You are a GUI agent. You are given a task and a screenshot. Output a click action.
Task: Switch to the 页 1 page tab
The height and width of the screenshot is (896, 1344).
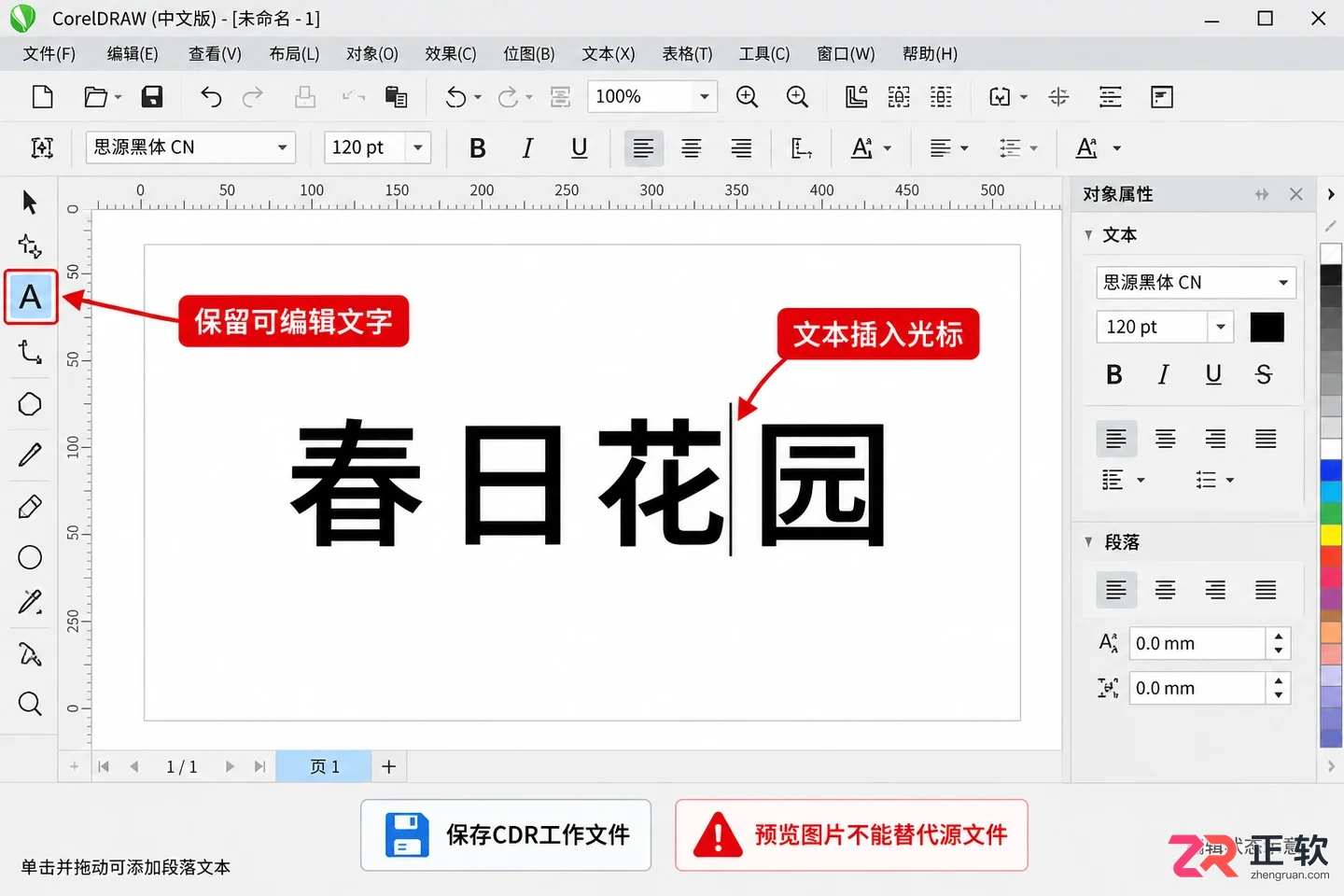[x=324, y=766]
